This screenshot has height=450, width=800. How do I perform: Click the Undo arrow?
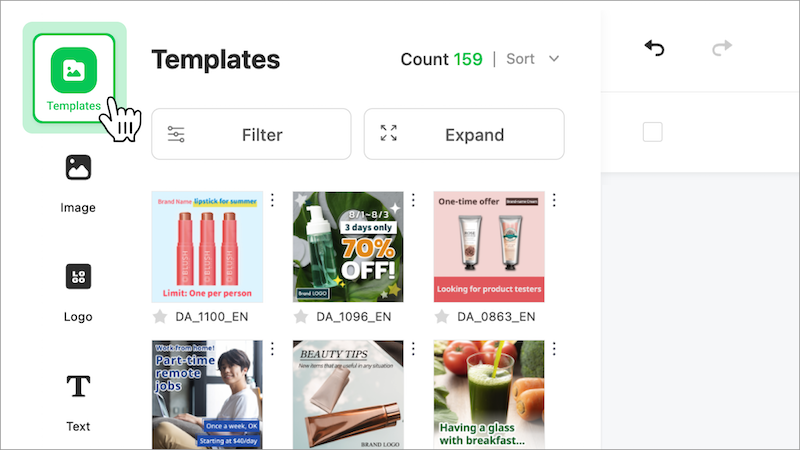click(x=655, y=48)
